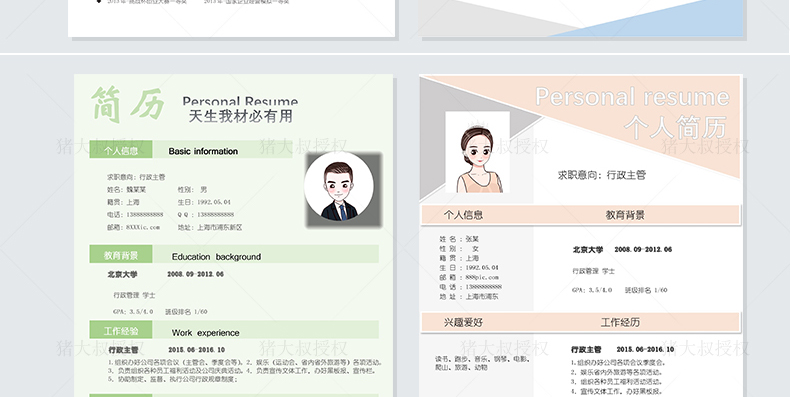Click the email field '邮箱: 8XXXic.com'
Screen dimensions: 790x397
coord(133,227)
